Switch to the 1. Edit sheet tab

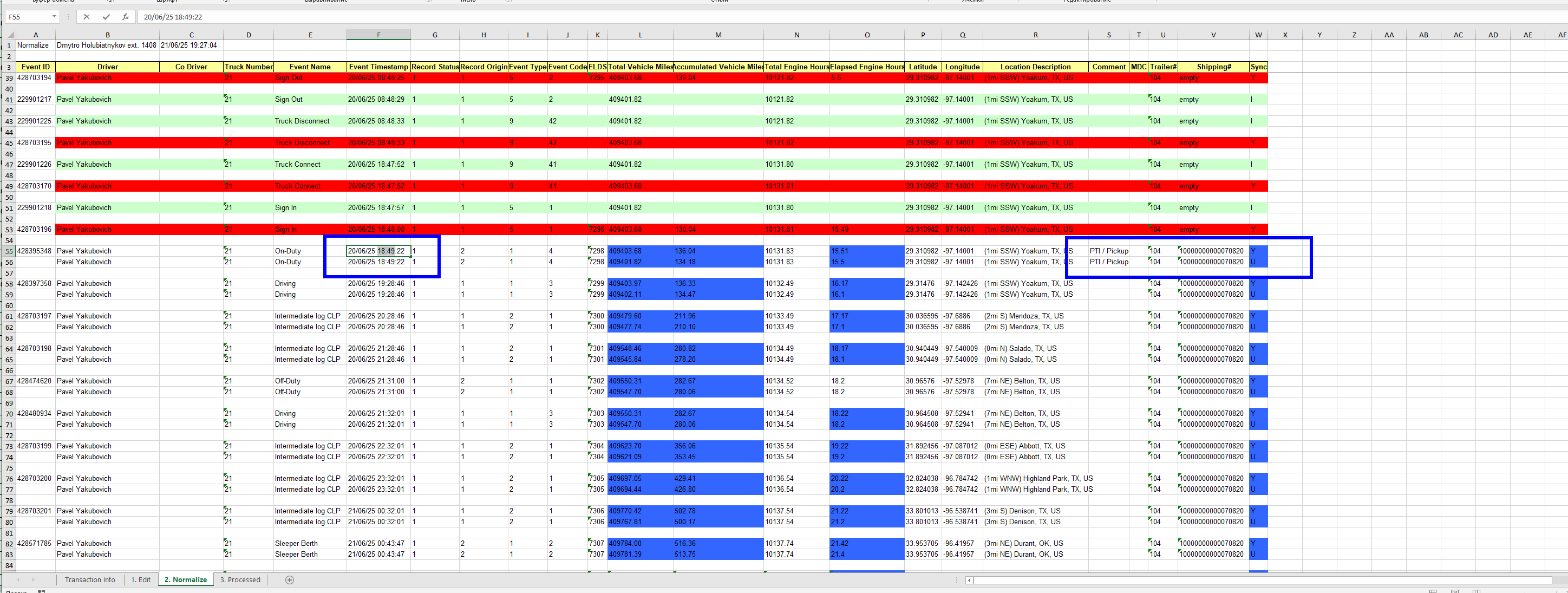(x=141, y=579)
